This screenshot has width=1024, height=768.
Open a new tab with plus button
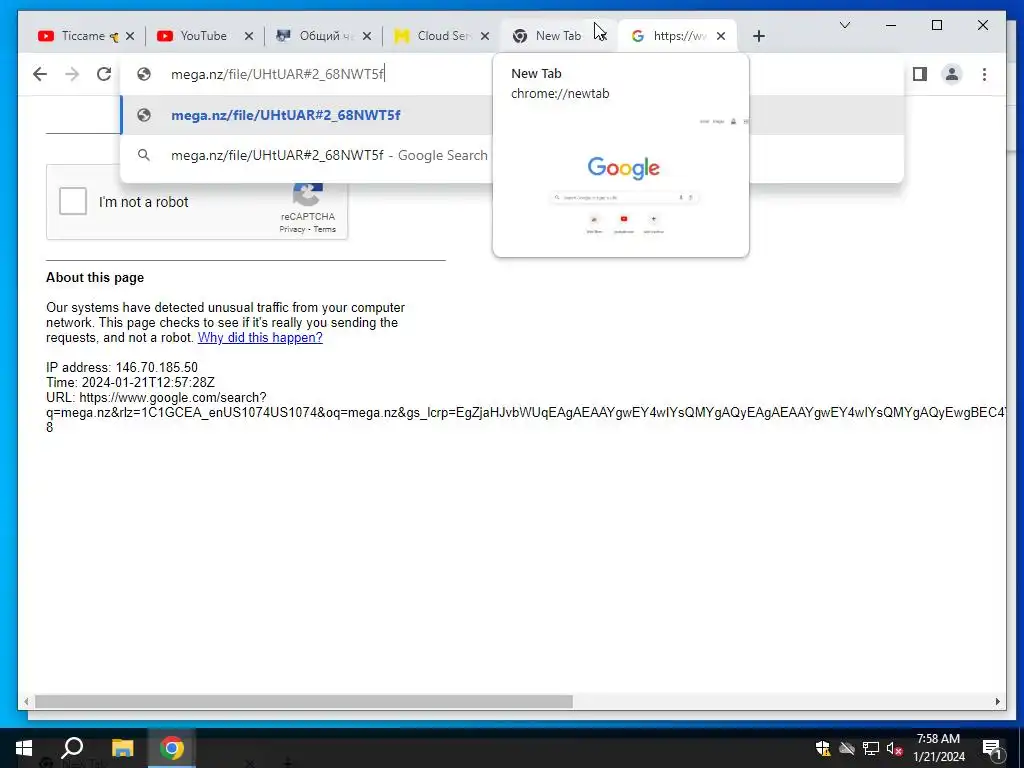point(758,36)
